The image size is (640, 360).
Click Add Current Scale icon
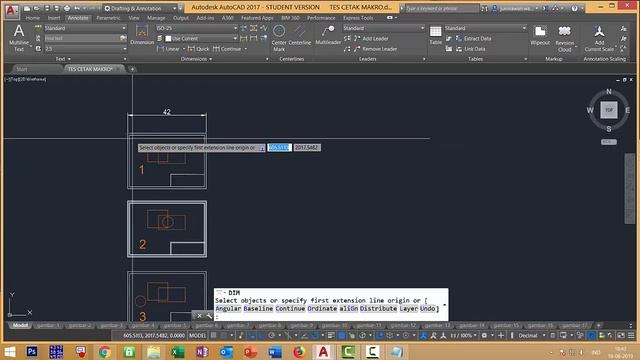click(599, 38)
